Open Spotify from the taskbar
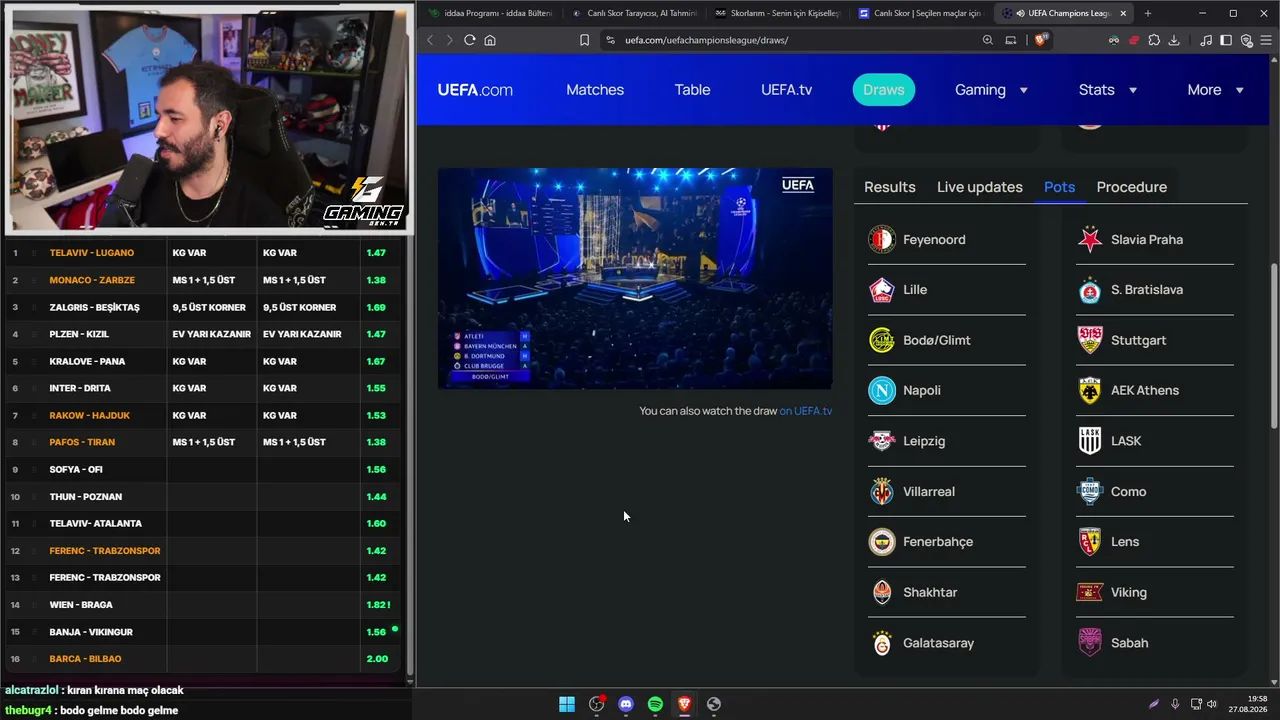The width and height of the screenshot is (1280, 720). tap(655, 704)
